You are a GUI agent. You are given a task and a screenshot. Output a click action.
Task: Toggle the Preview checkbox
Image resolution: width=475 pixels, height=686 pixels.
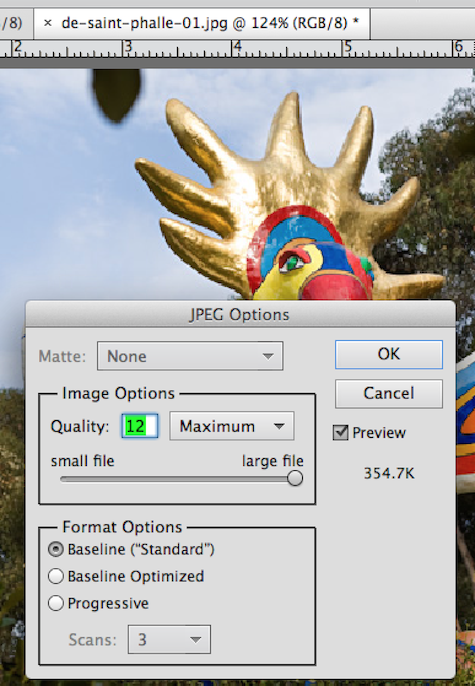[341, 433]
